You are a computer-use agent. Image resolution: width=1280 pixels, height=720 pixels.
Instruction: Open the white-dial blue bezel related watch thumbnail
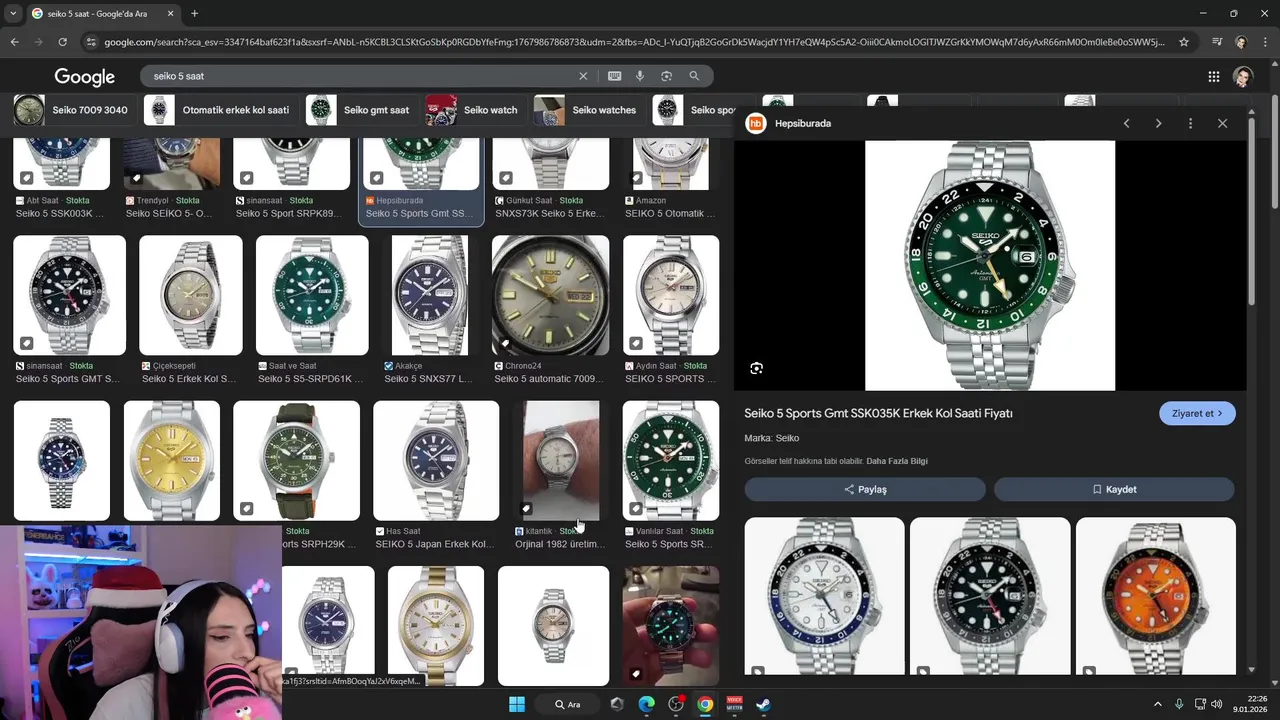[x=824, y=596]
